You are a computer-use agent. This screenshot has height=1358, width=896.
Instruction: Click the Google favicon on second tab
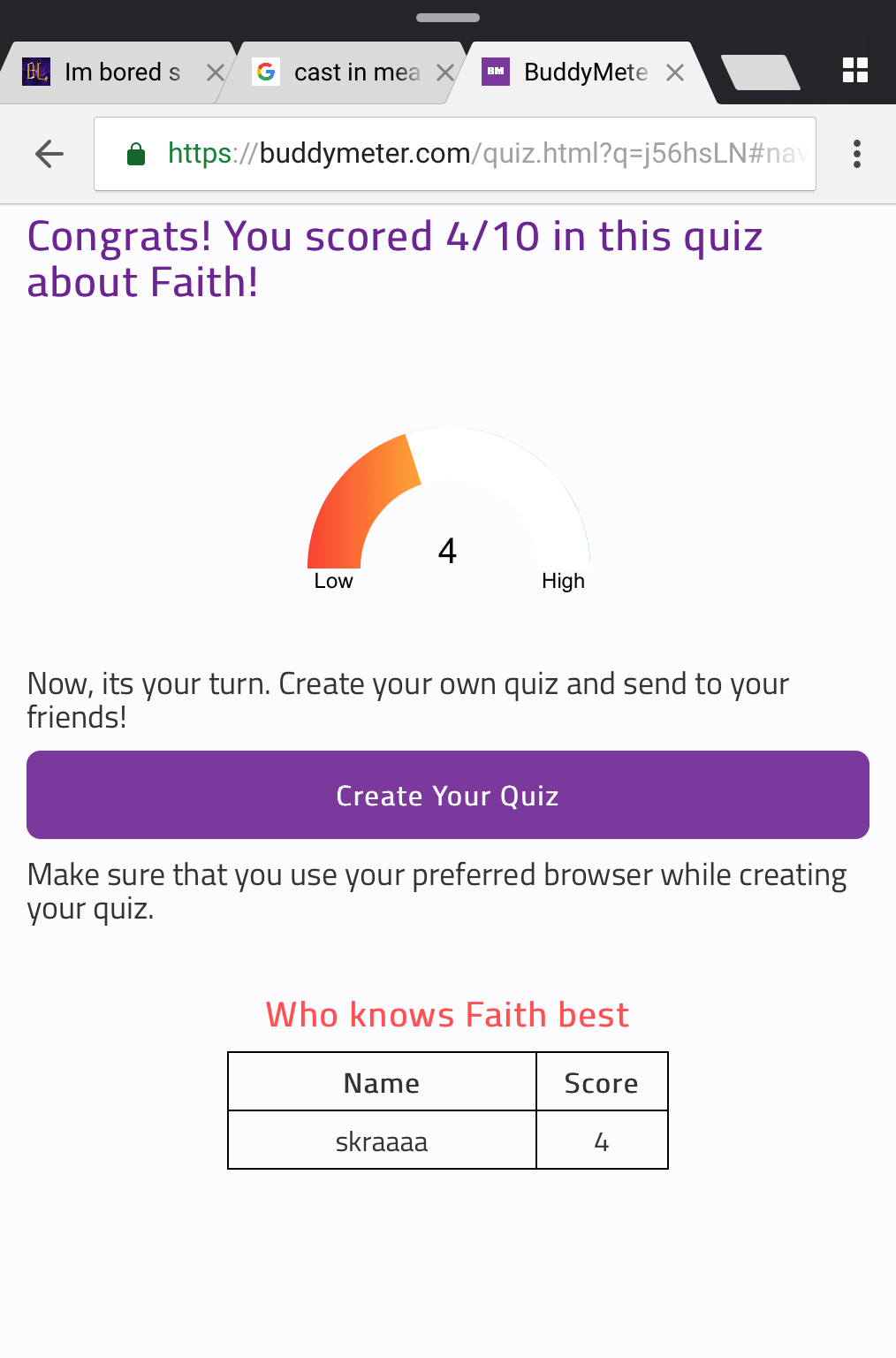pos(266,72)
